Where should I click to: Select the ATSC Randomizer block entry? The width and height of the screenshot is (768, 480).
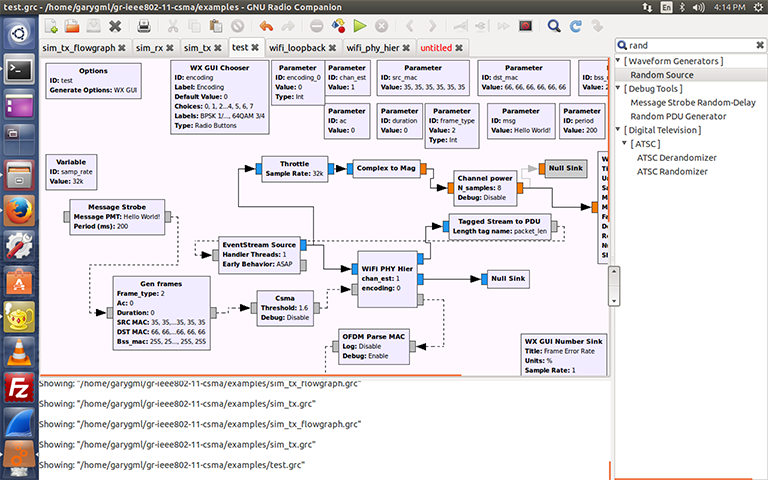click(x=676, y=171)
